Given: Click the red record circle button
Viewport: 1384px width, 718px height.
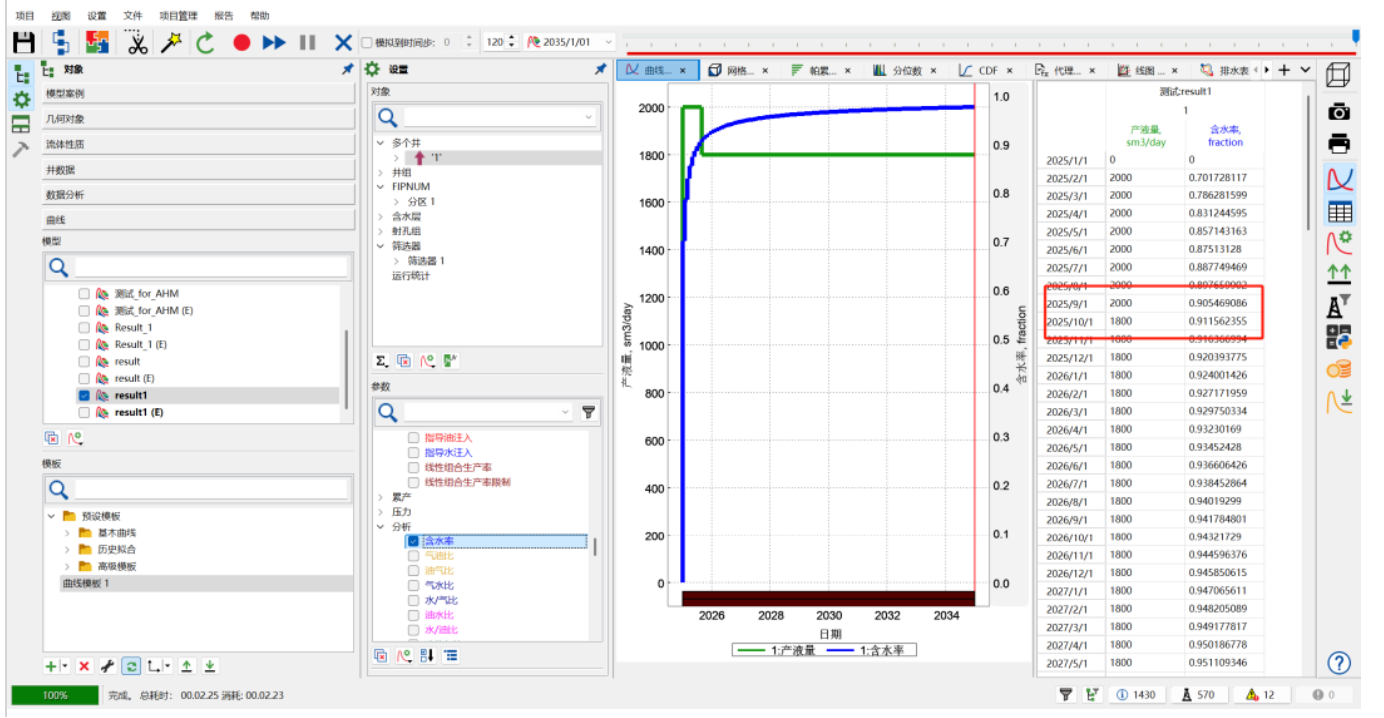Looking at the screenshot, I should [x=241, y=42].
